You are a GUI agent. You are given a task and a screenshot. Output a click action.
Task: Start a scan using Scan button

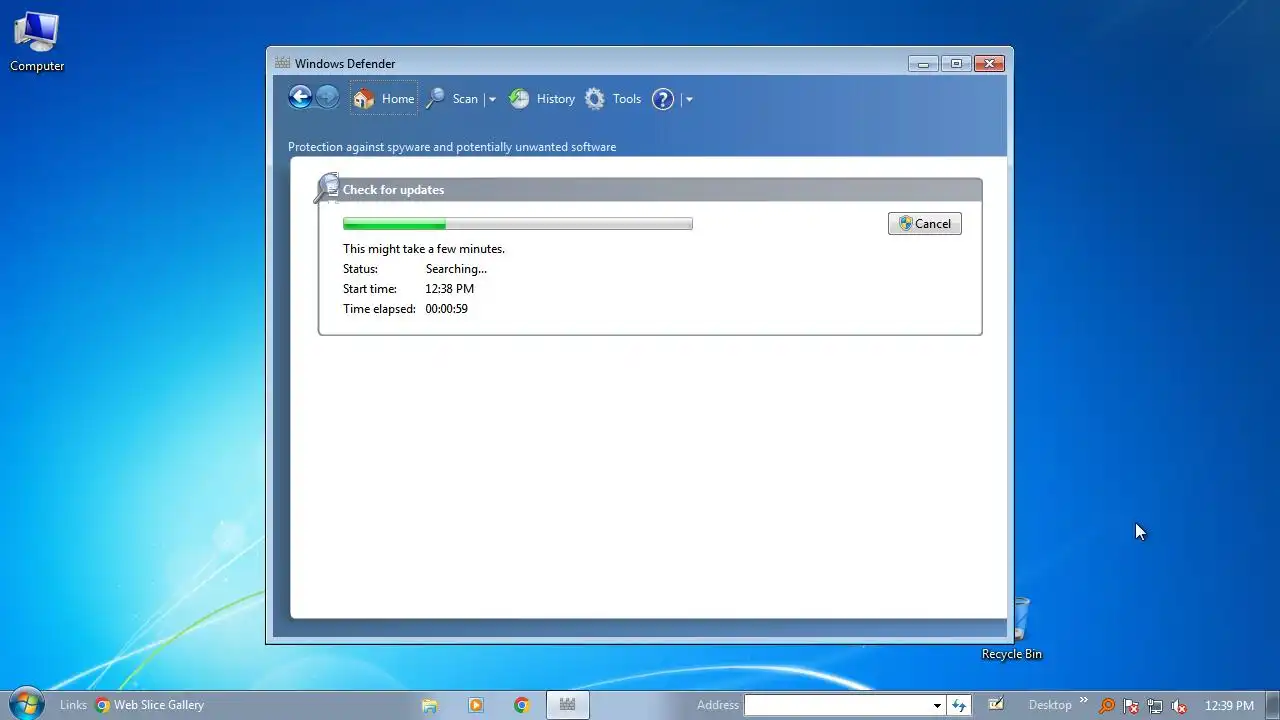coord(452,99)
